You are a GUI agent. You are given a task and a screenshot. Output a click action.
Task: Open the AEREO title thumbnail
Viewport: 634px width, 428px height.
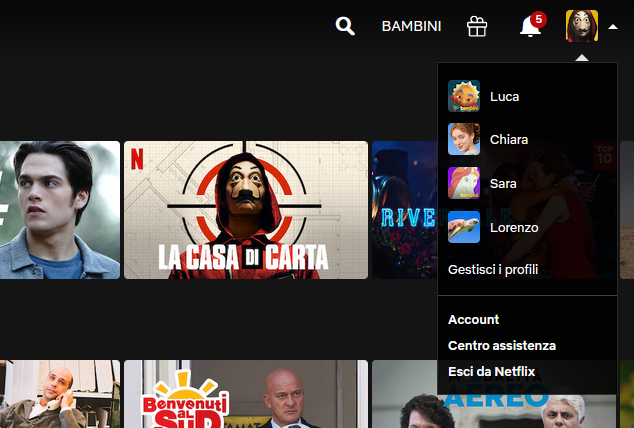[x=494, y=411]
